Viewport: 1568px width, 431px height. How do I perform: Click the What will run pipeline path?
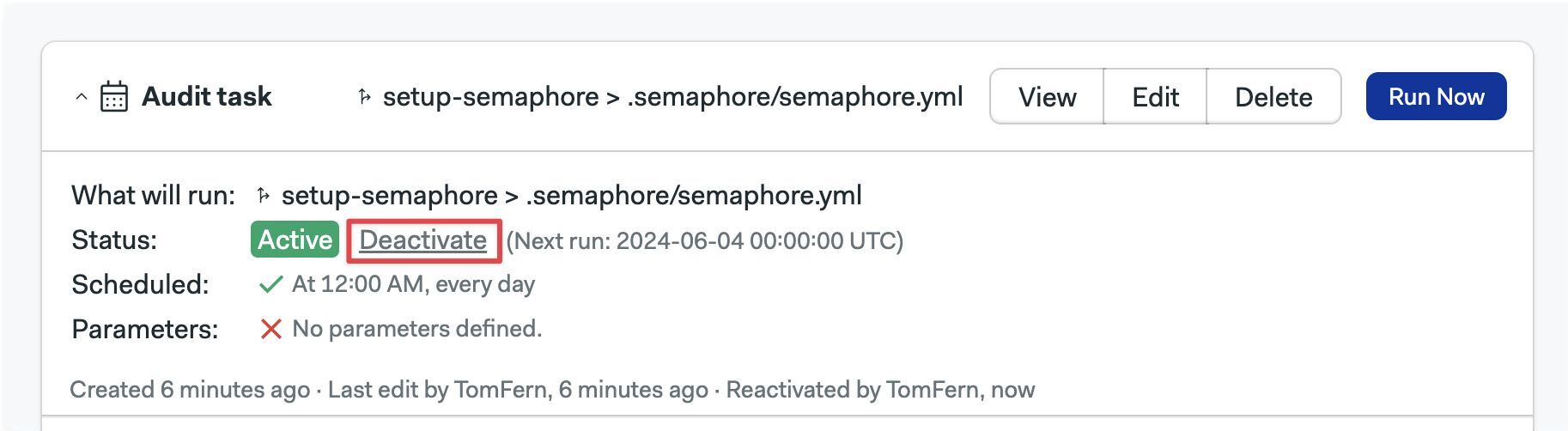pos(572,196)
